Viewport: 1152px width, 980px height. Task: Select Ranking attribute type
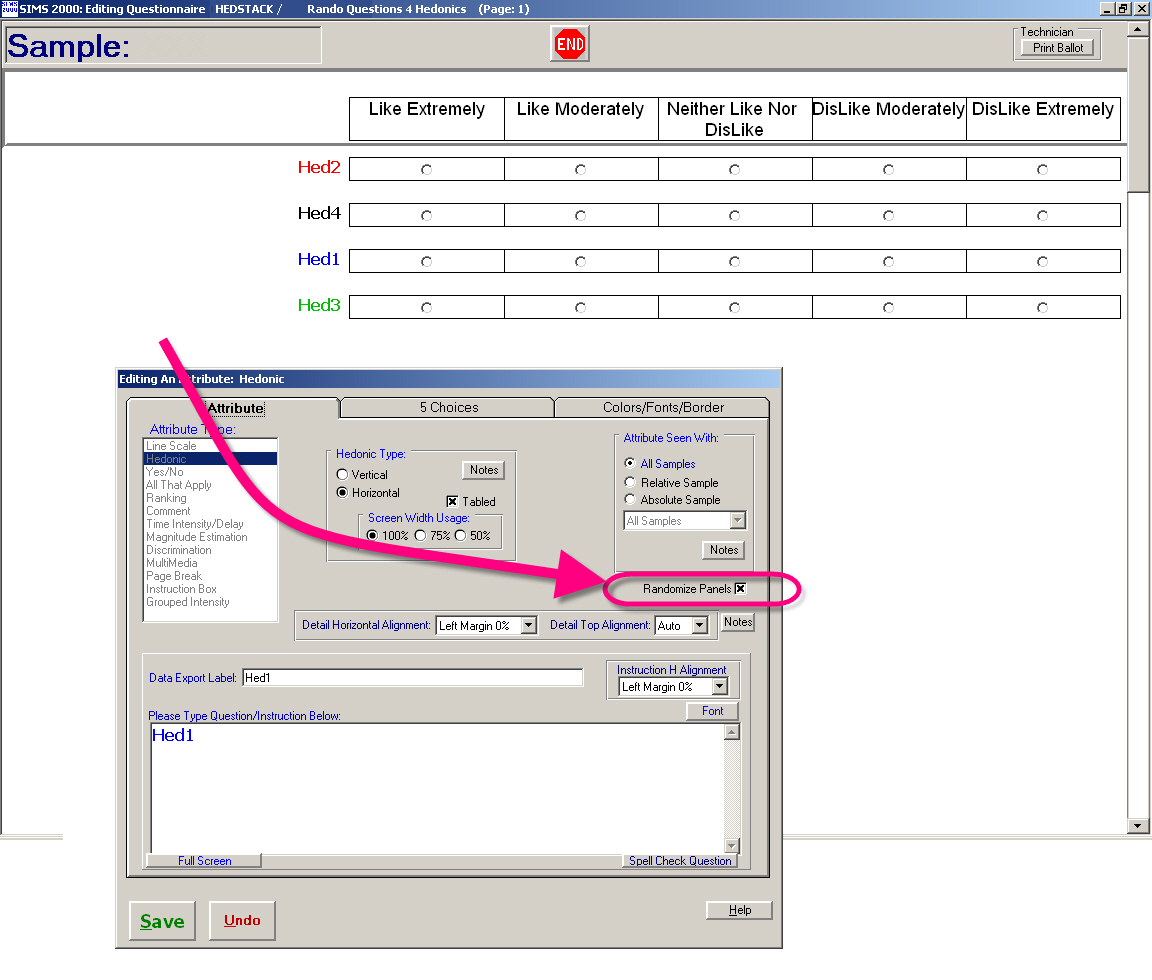210,498
